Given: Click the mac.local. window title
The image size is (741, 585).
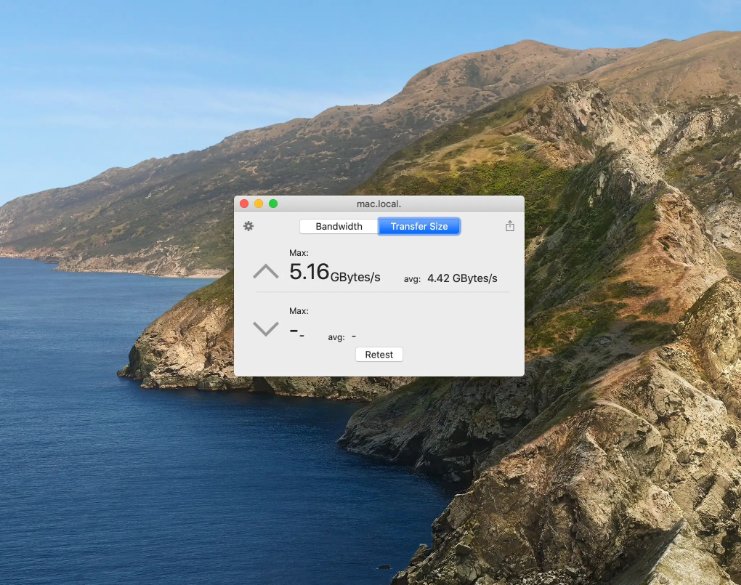Looking at the screenshot, I should pos(379,203).
